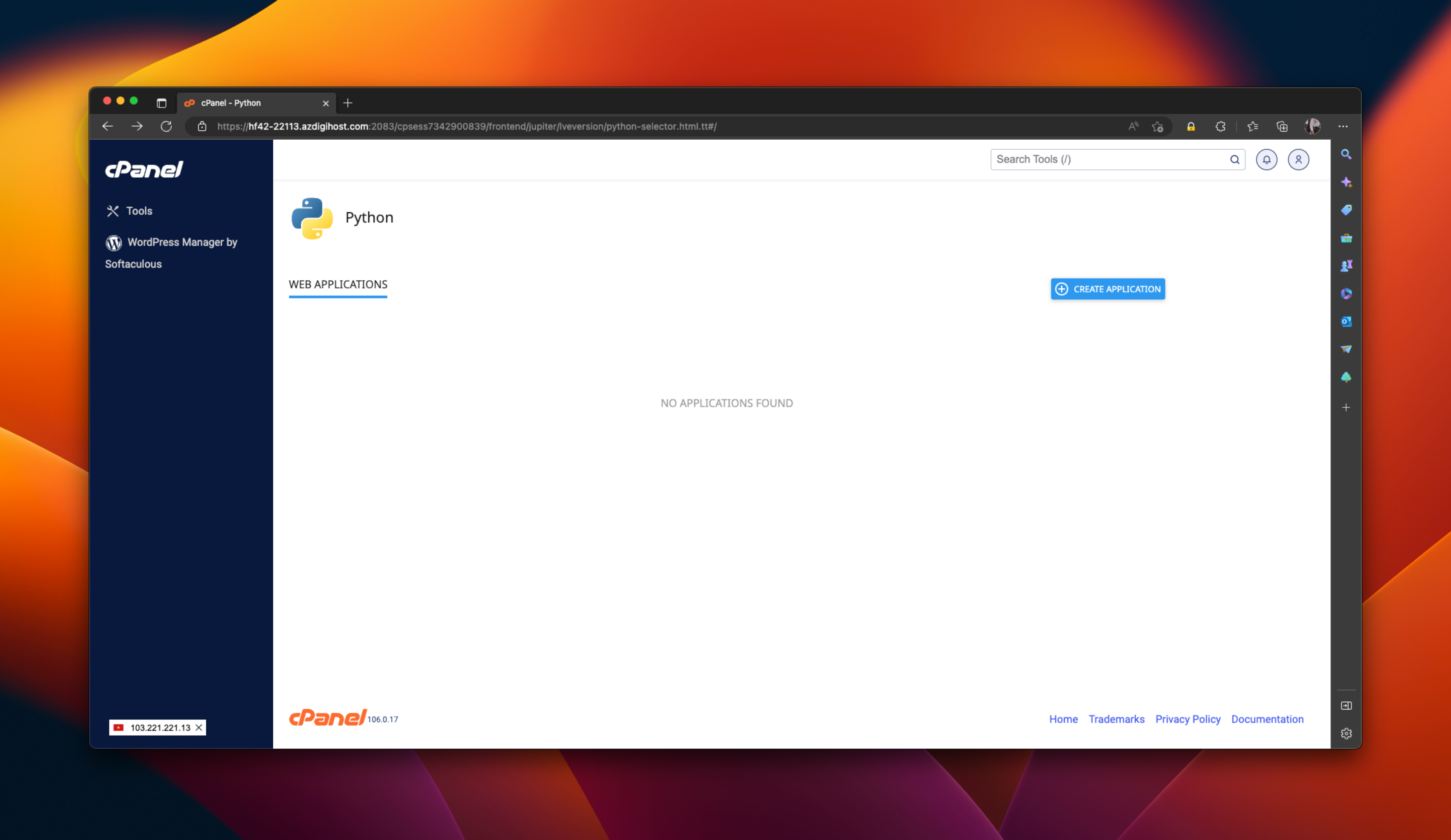
Task: Focus the Search Tools input field
Action: click(1108, 160)
